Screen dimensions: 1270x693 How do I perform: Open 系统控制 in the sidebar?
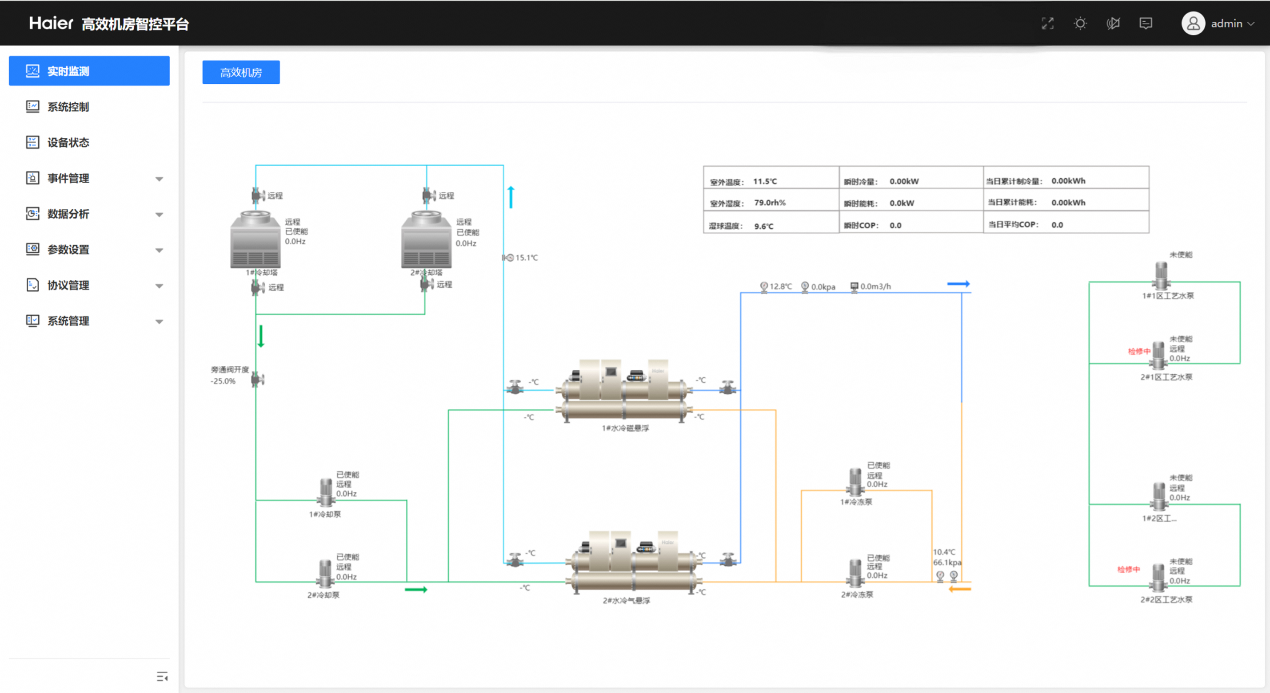[89, 107]
